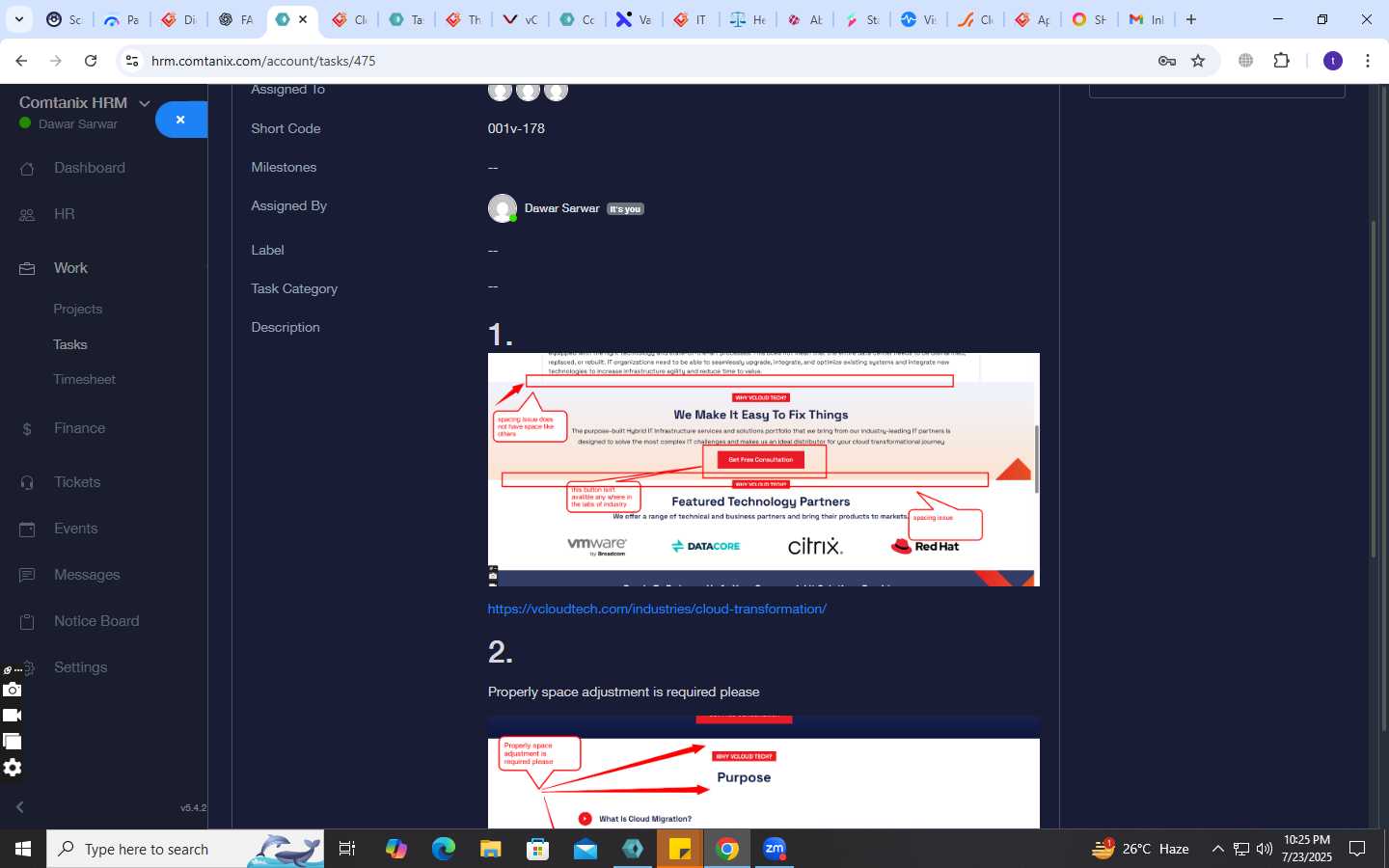Open the Windows Start menu
Viewport: 1389px width, 868px height.
pyautogui.click(x=23, y=849)
